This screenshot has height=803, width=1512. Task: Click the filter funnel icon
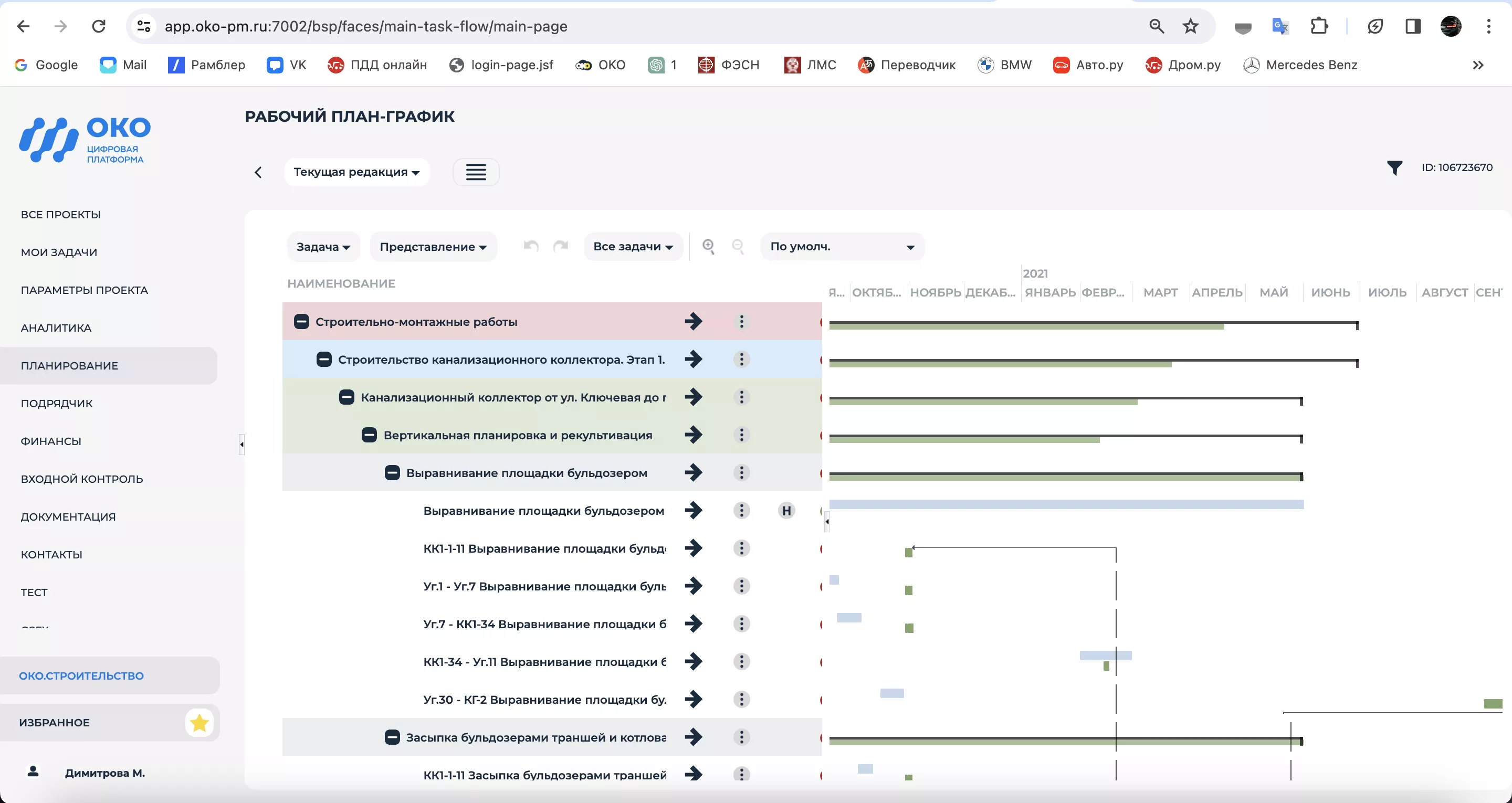(x=1394, y=168)
